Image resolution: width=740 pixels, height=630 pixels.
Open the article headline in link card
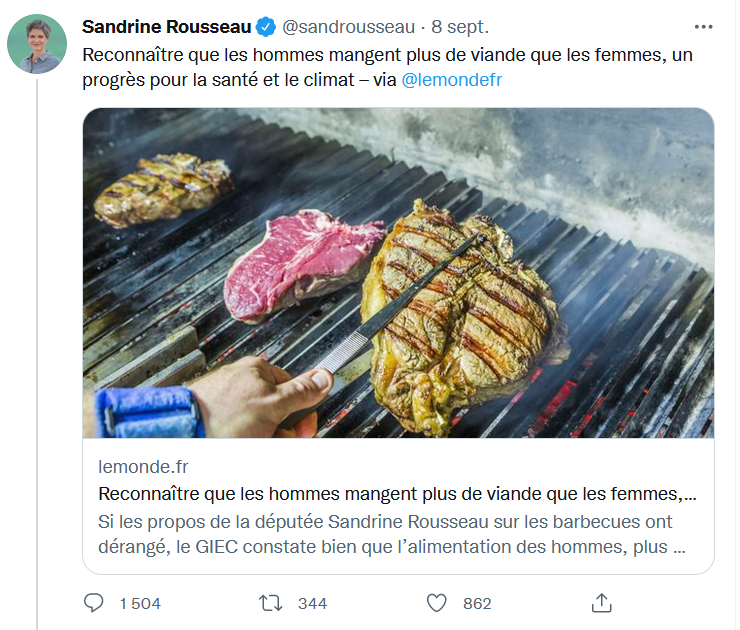point(397,494)
